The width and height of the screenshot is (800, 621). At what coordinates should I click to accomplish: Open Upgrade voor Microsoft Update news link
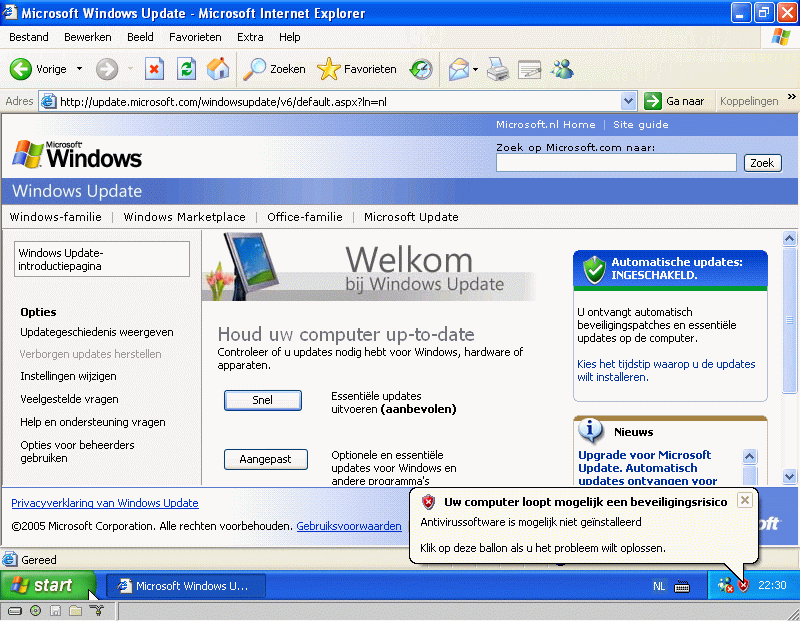[647, 467]
